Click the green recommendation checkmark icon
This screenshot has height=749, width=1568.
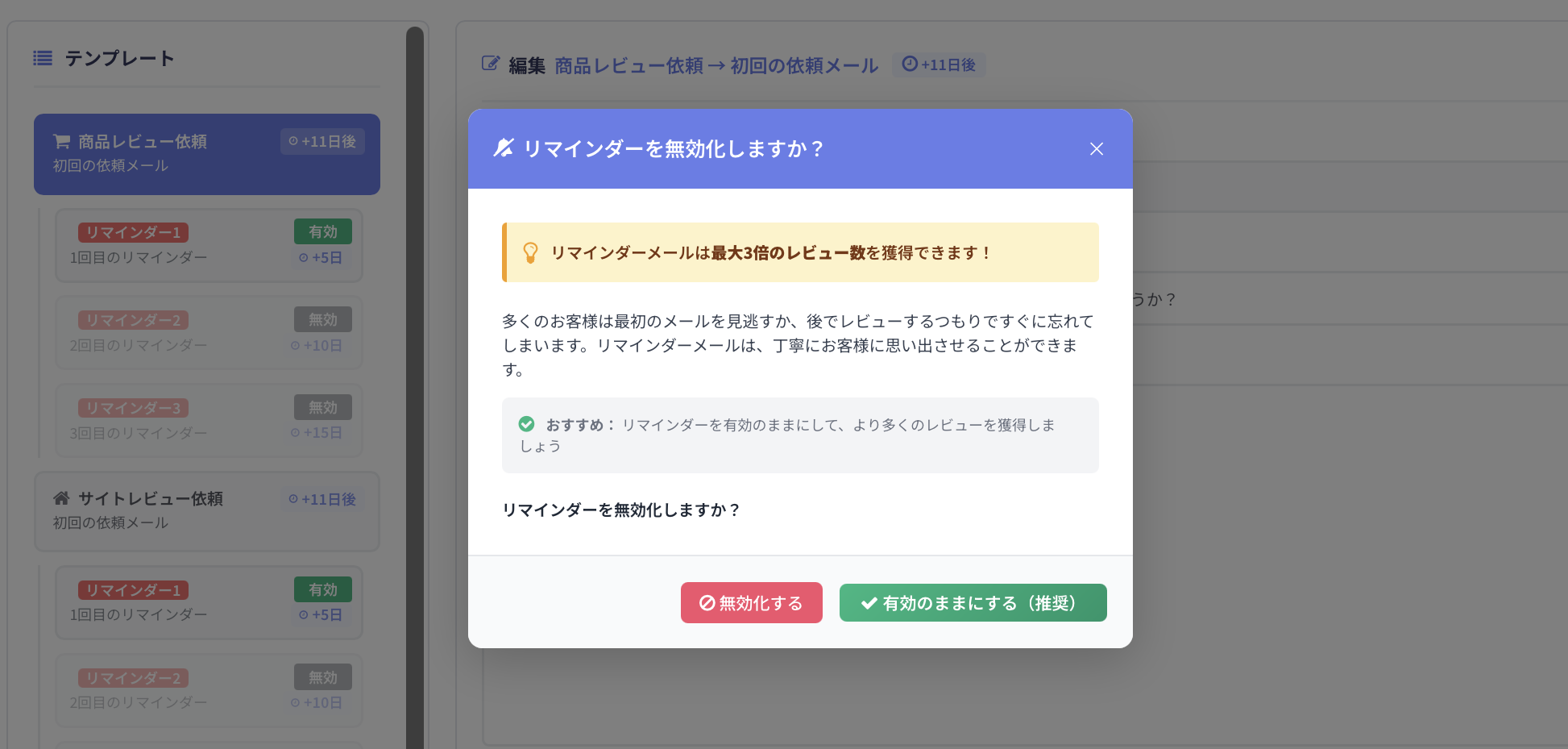pos(526,424)
